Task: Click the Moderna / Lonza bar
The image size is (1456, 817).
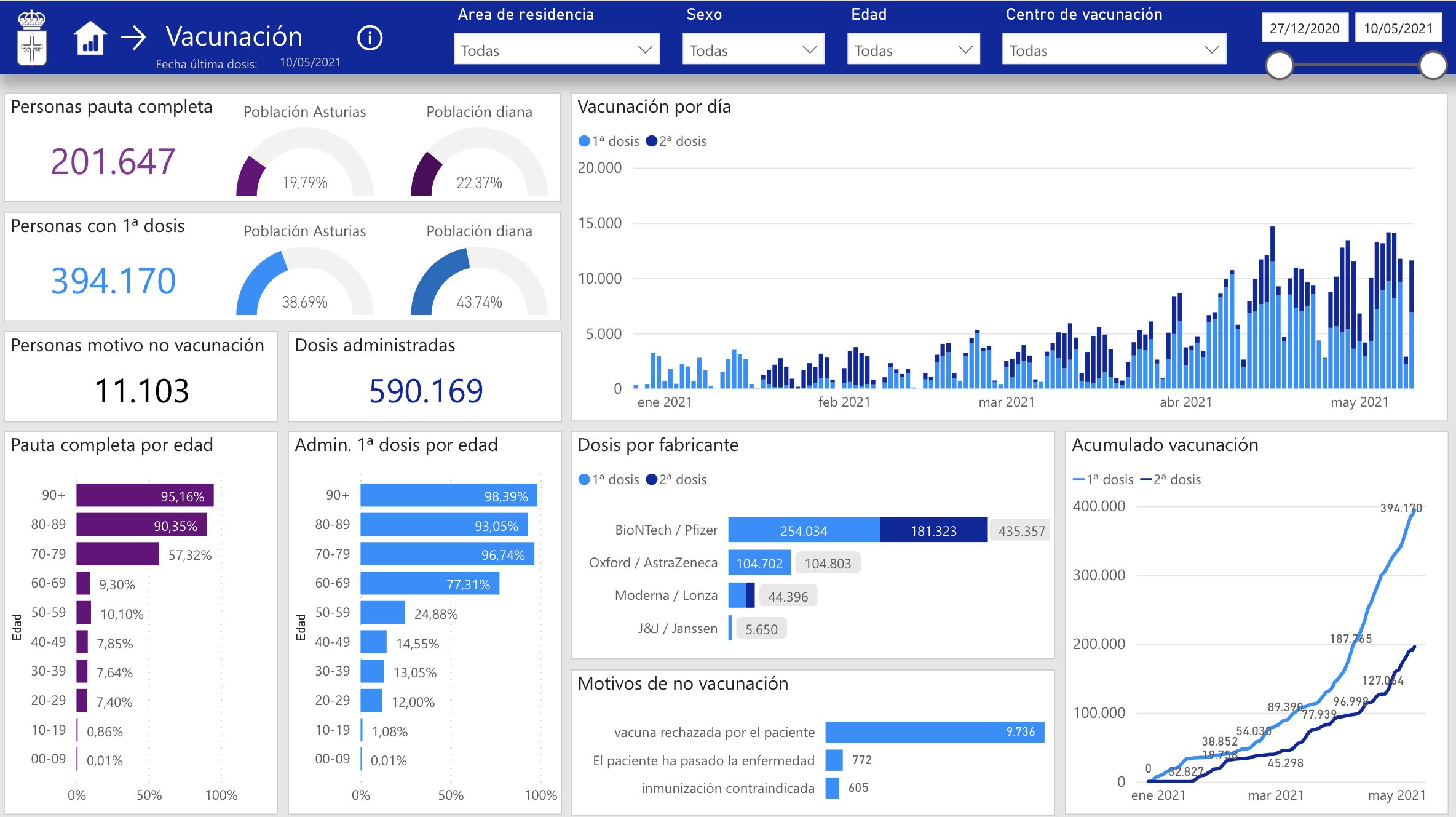Action: 742,596
